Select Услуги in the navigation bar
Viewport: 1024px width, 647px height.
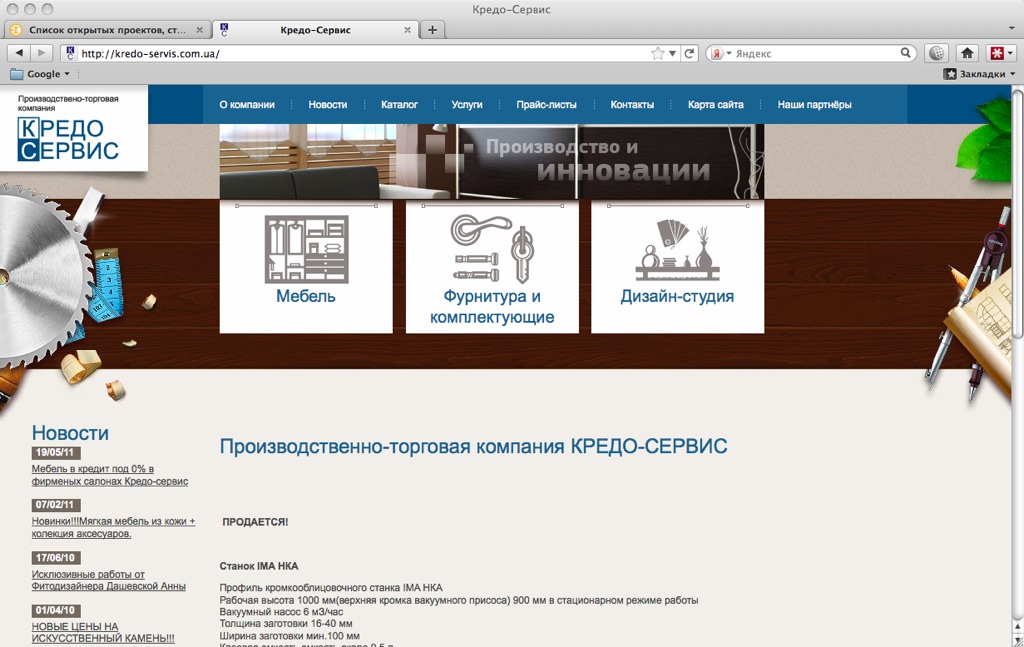click(467, 104)
